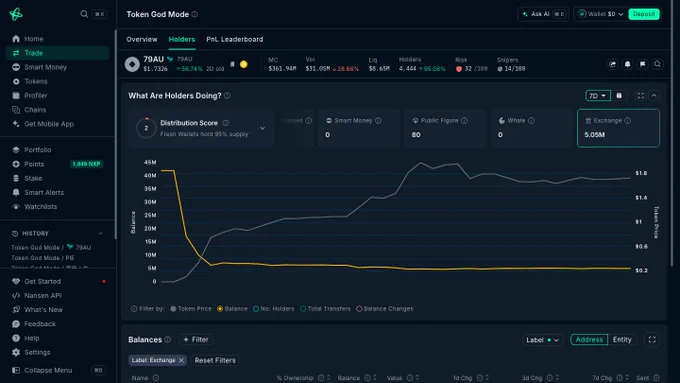Open Nansen API link

(x=42, y=296)
